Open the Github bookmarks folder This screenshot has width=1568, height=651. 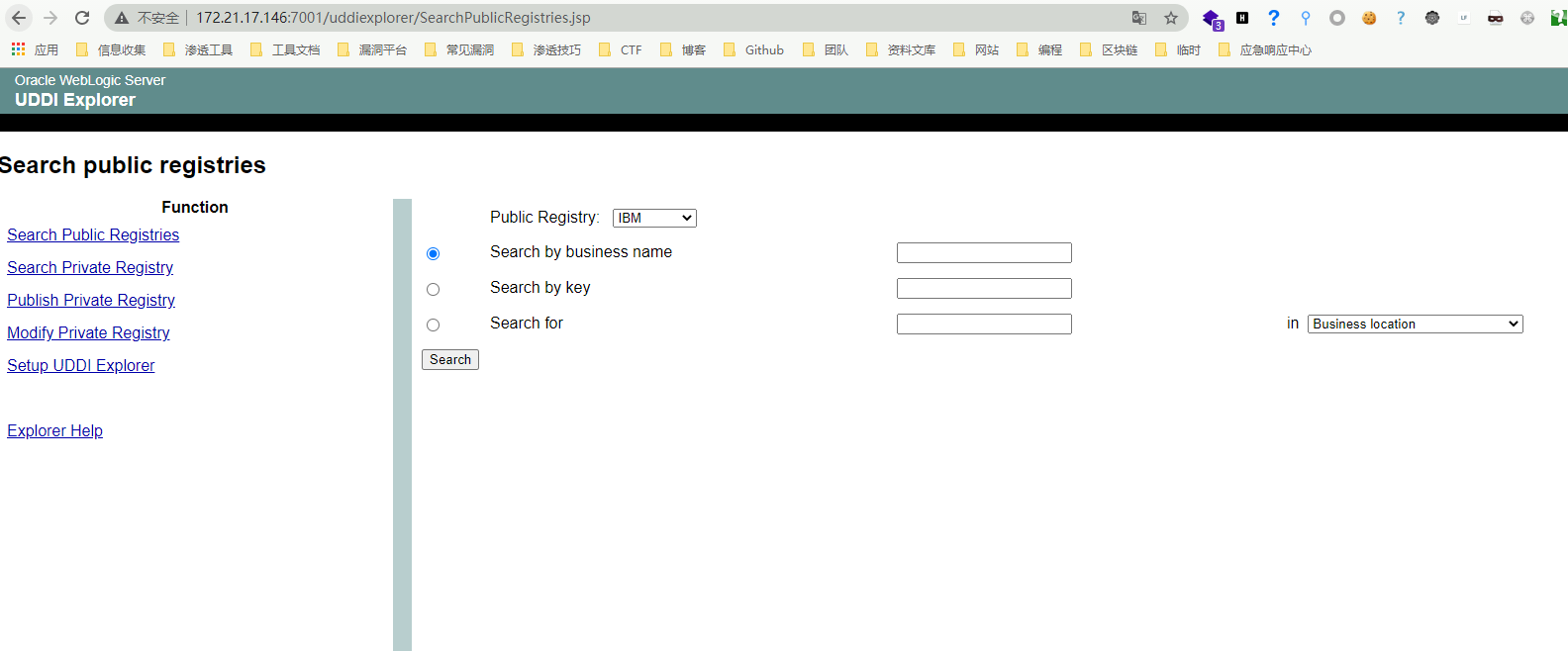pyautogui.click(x=754, y=49)
